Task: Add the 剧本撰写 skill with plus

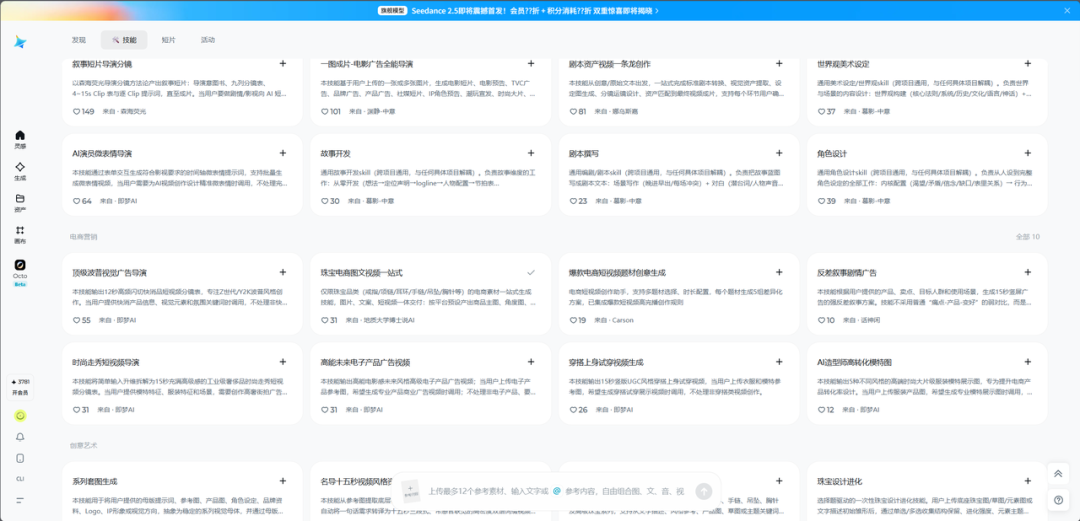Action: [779, 153]
